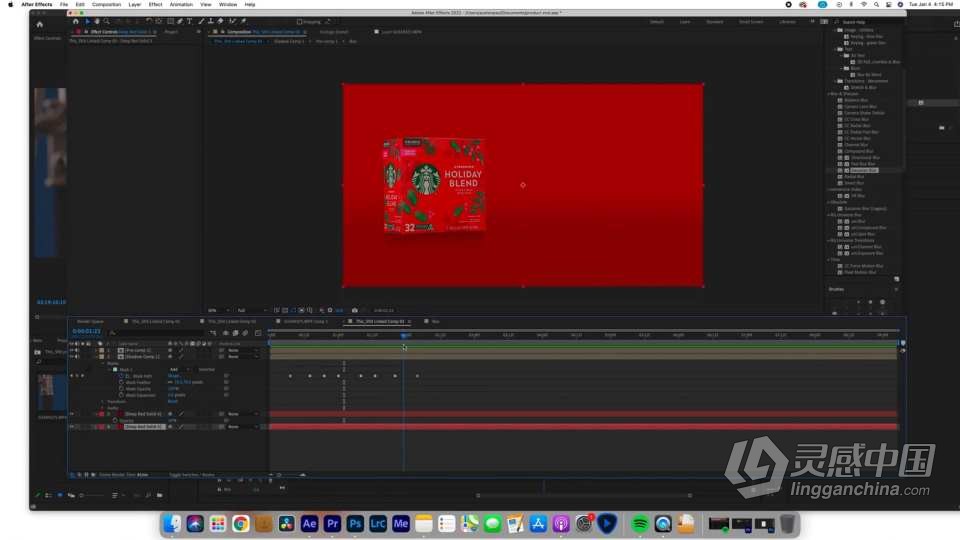Screen dimensions: 960x540
Task: Open Media Encoder from the dock
Action: pos(401,523)
